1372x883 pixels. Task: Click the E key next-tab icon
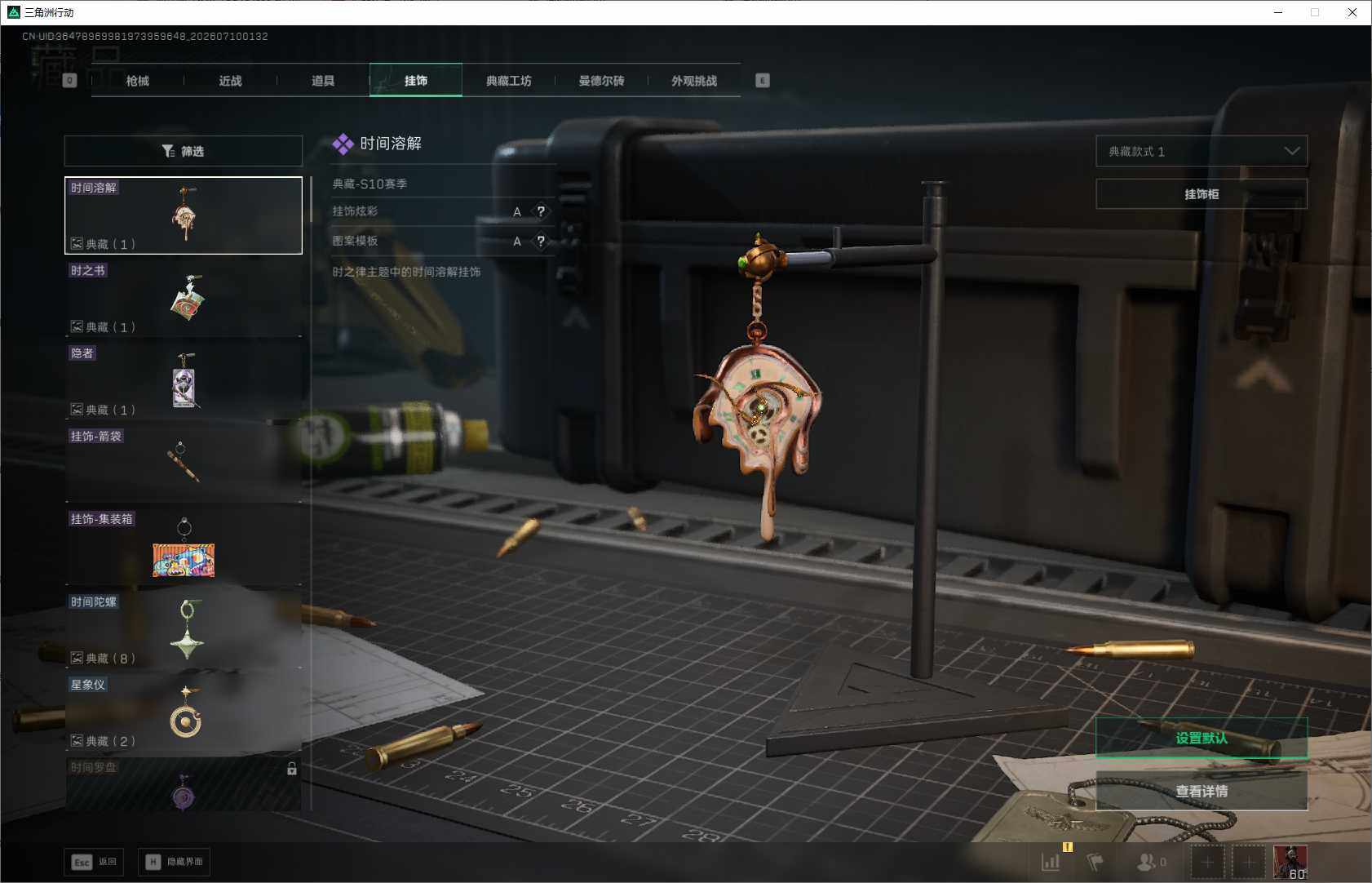click(x=763, y=80)
